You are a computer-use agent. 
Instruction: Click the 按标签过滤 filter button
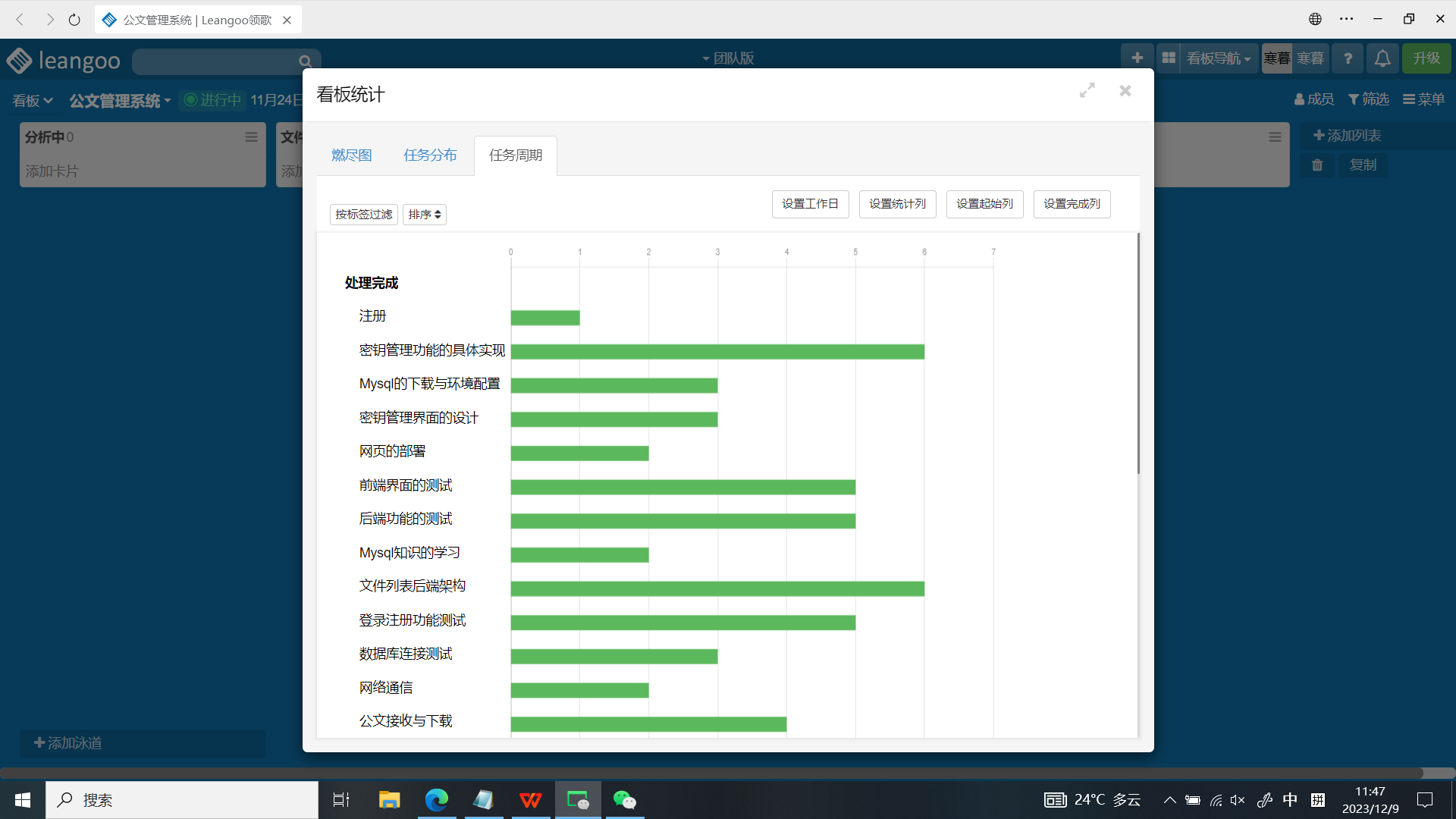[x=364, y=215]
